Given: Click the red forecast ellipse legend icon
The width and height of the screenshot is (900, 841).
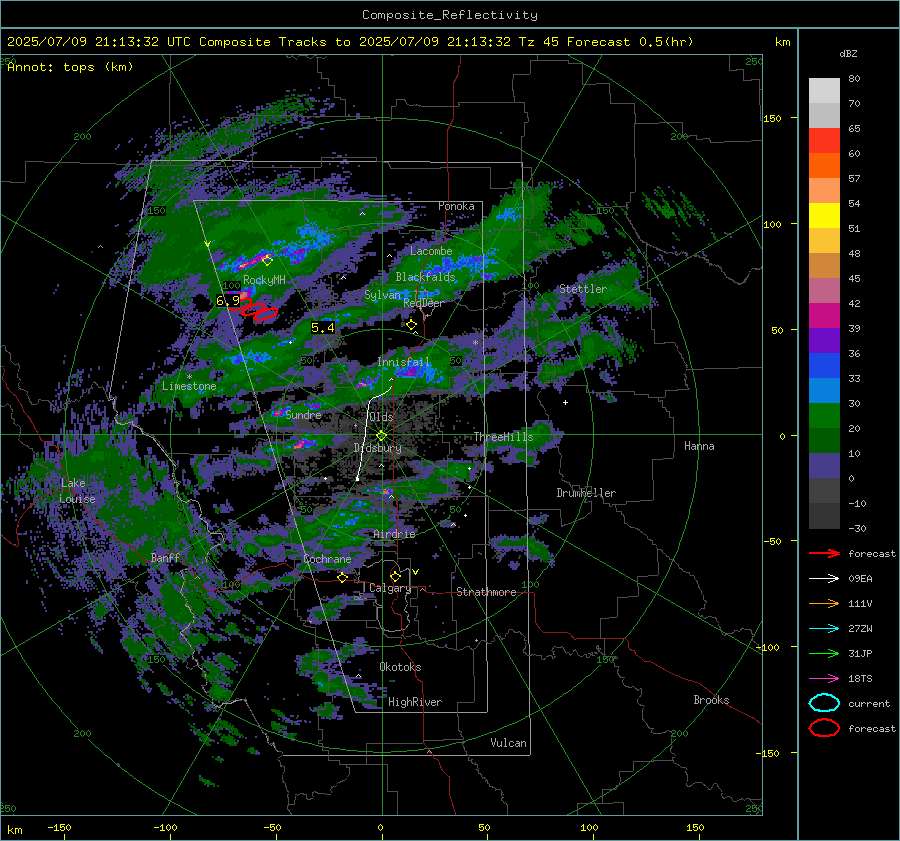Looking at the screenshot, I should [x=824, y=728].
